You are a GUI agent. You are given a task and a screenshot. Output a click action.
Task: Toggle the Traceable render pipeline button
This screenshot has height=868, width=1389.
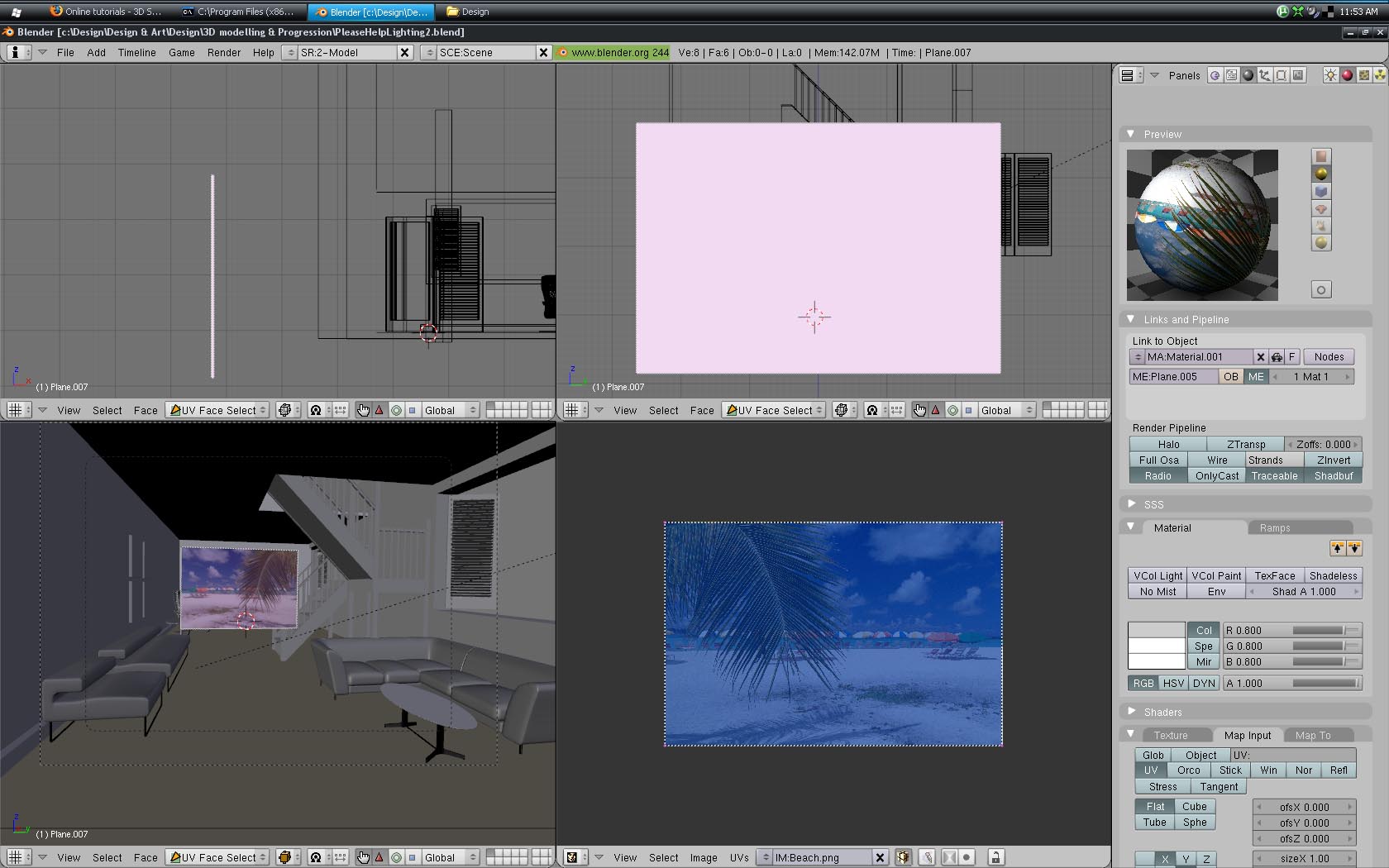pos(1274,476)
